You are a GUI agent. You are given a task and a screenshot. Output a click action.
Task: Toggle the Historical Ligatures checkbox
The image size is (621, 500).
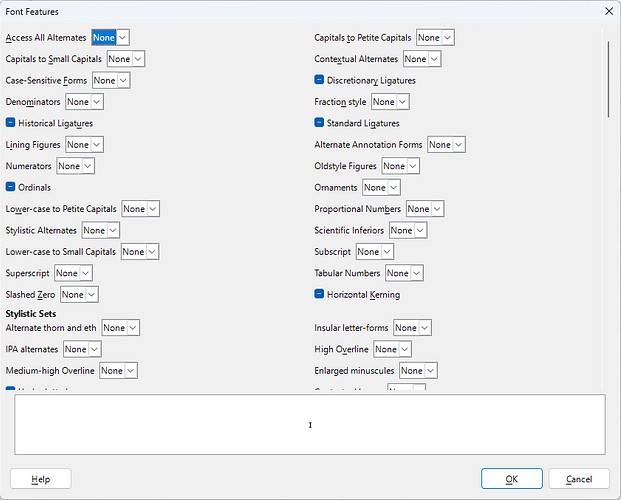click(11, 123)
